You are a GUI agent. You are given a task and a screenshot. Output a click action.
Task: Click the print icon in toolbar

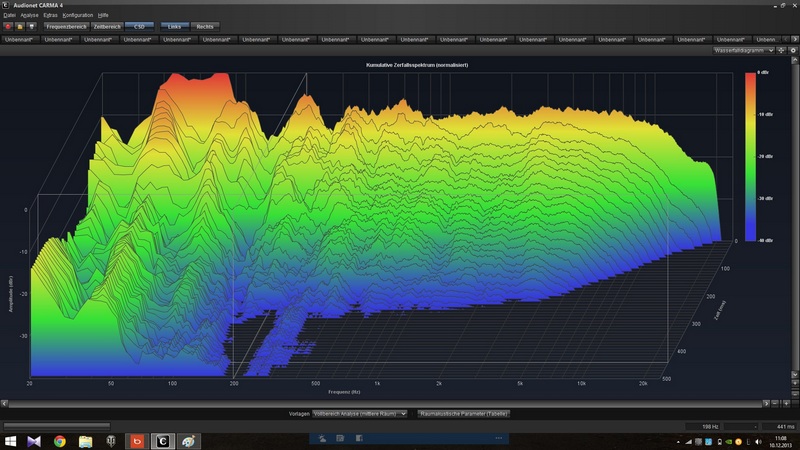click(32, 26)
